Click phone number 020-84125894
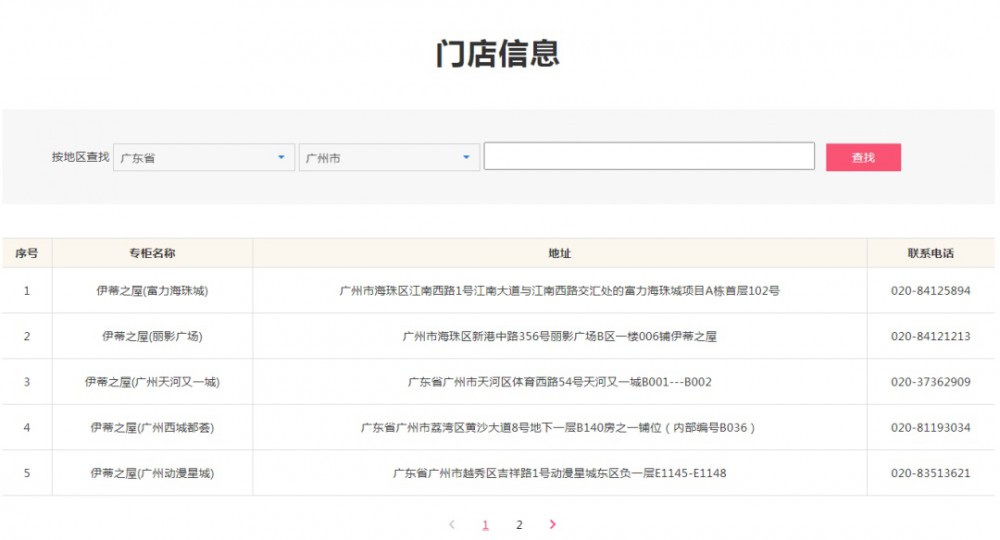The width and height of the screenshot is (1000, 540). 930,291
